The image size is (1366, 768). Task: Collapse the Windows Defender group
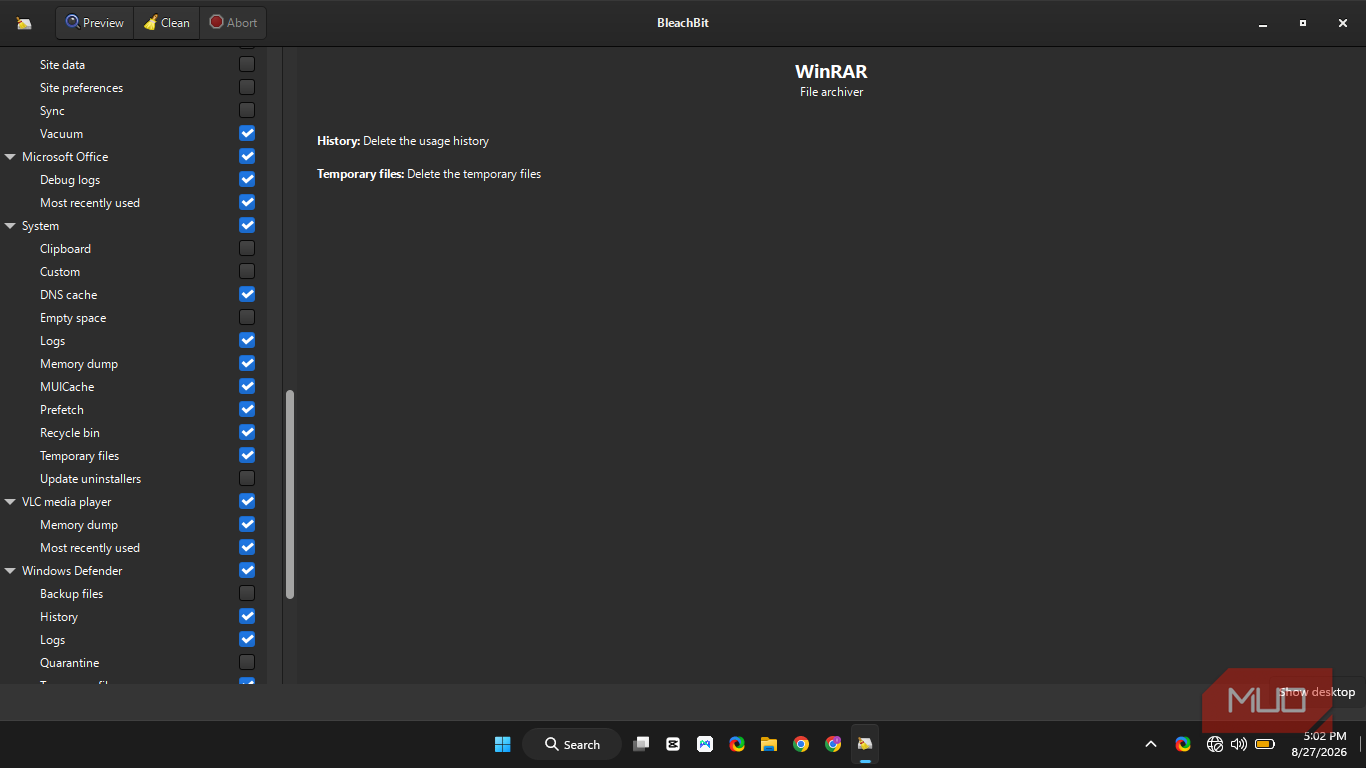click(x=10, y=571)
